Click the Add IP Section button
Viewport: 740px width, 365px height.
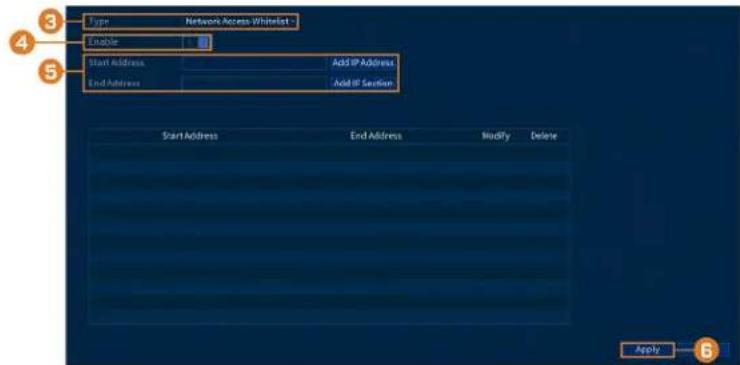point(363,83)
